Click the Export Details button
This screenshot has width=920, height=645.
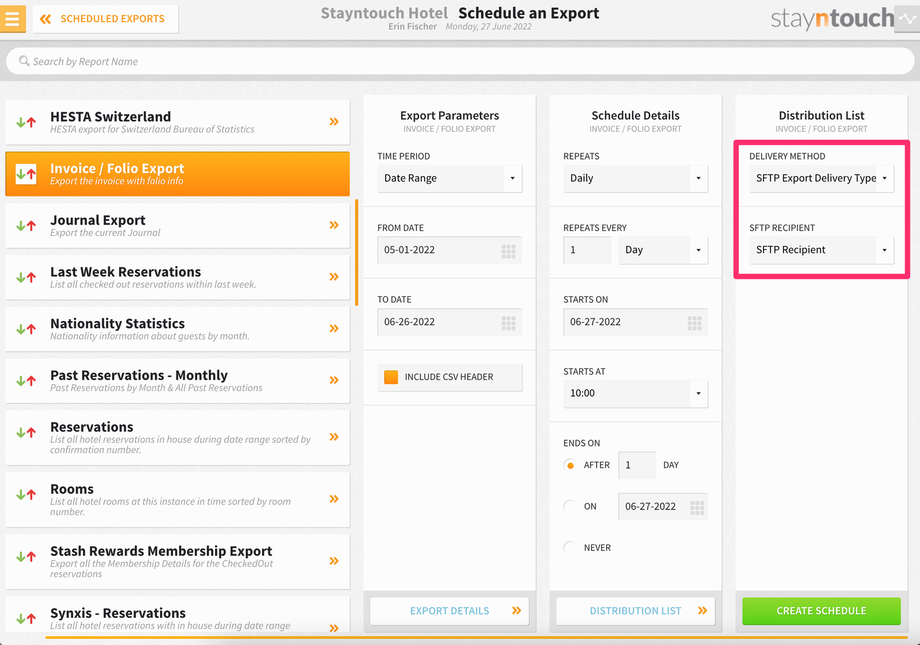pyautogui.click(x=449, y=611)
